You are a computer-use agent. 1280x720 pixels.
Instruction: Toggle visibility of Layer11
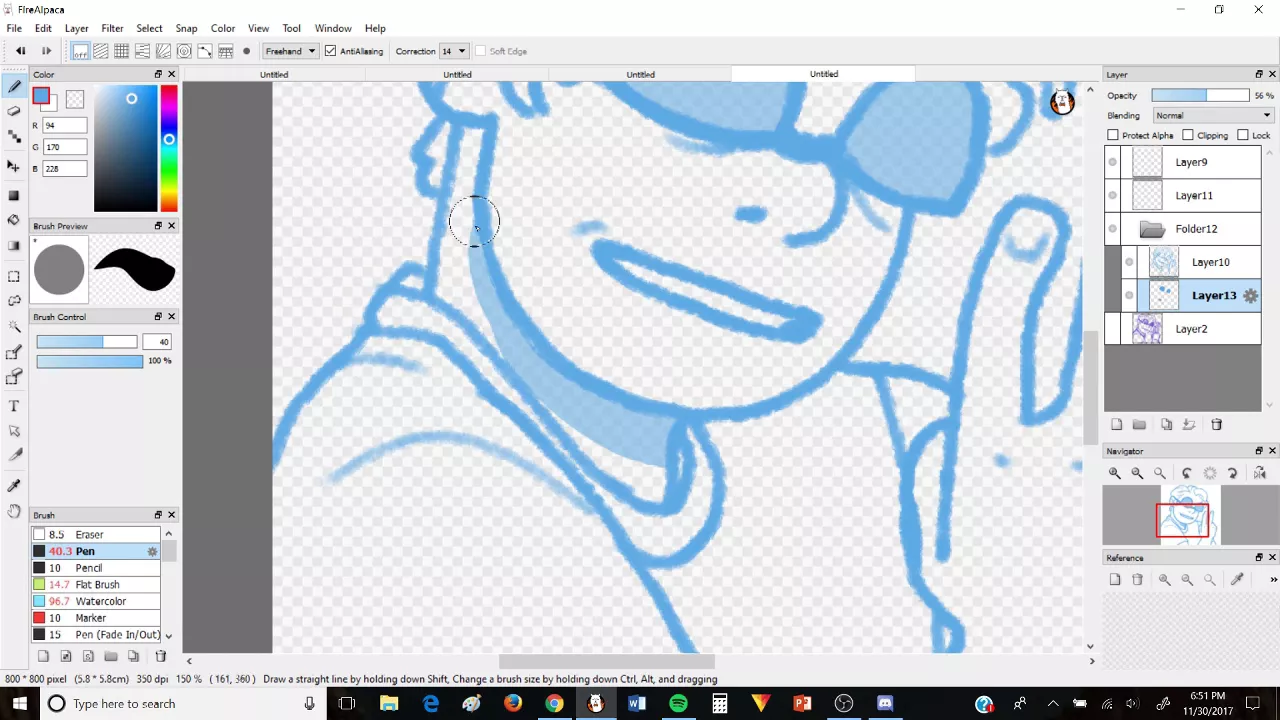(1113, 196)
